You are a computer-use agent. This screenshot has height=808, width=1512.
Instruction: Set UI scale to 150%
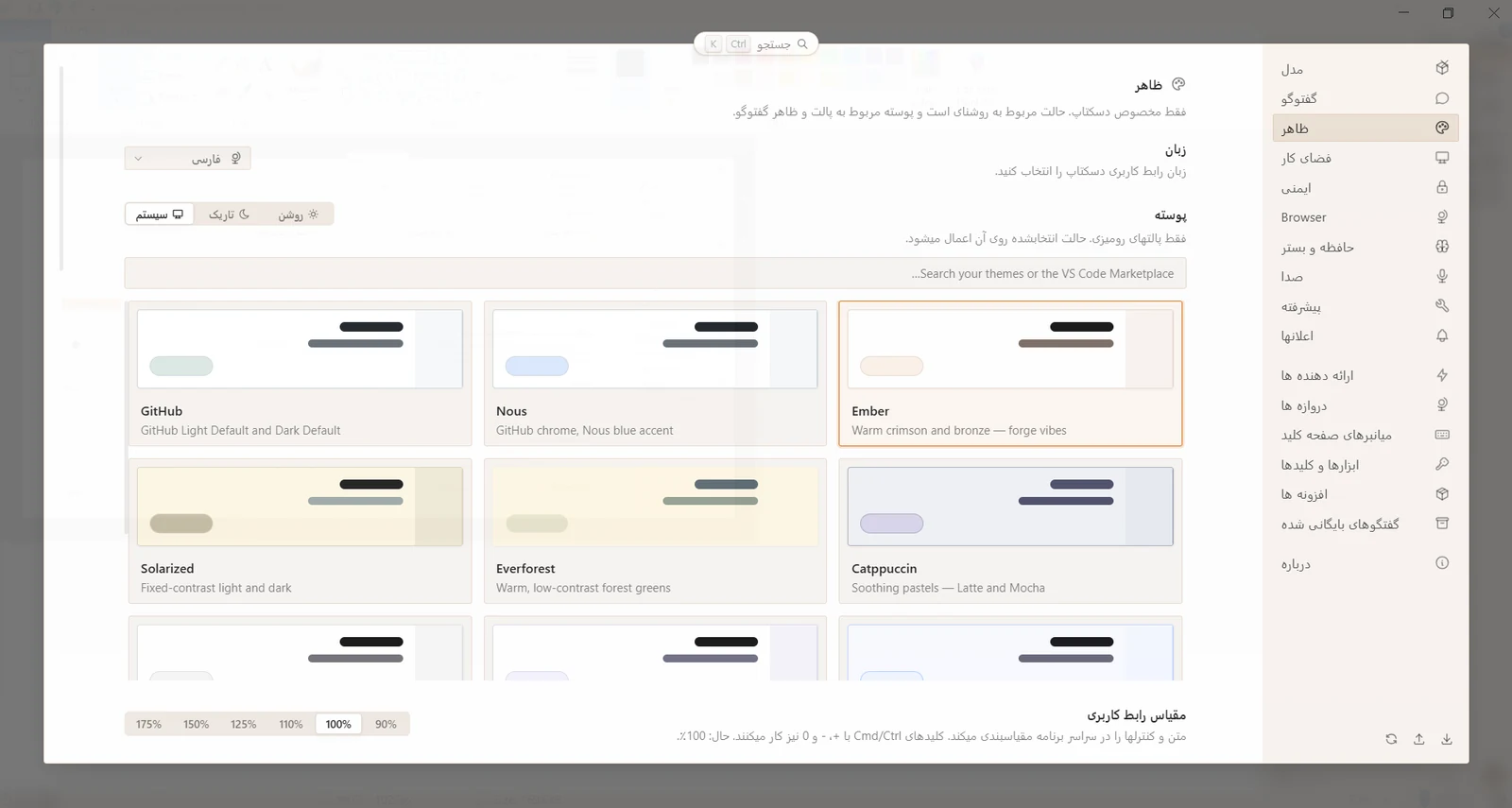click(197, 724)
